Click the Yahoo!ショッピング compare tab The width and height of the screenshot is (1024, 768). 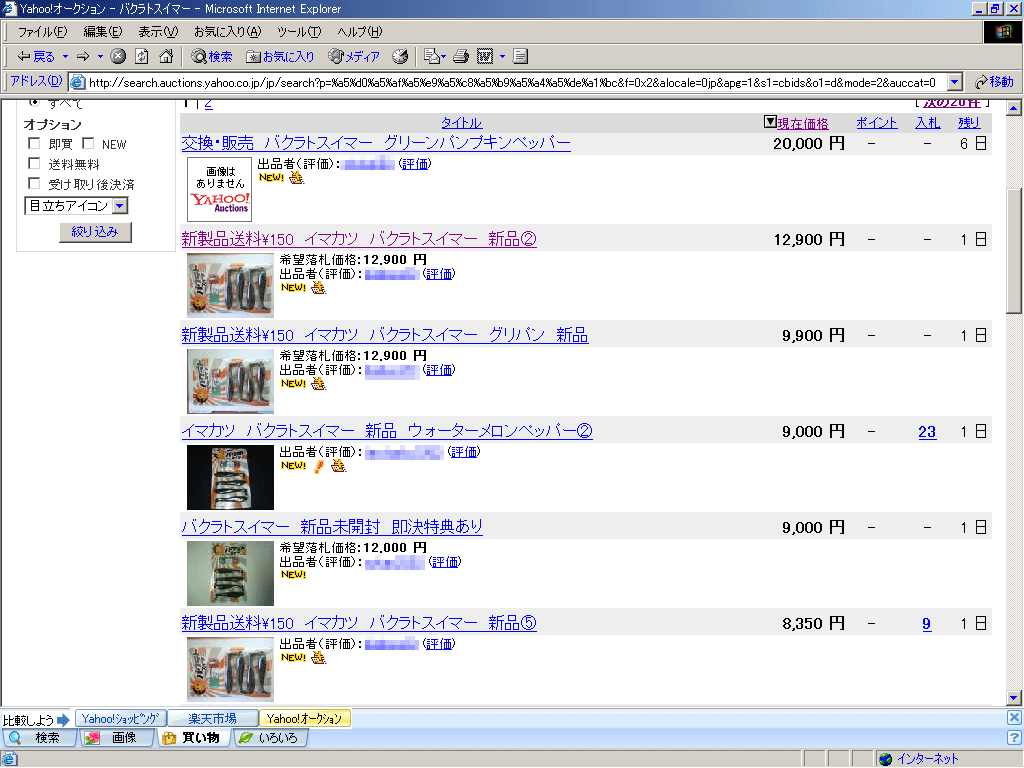tap(120, 718)
